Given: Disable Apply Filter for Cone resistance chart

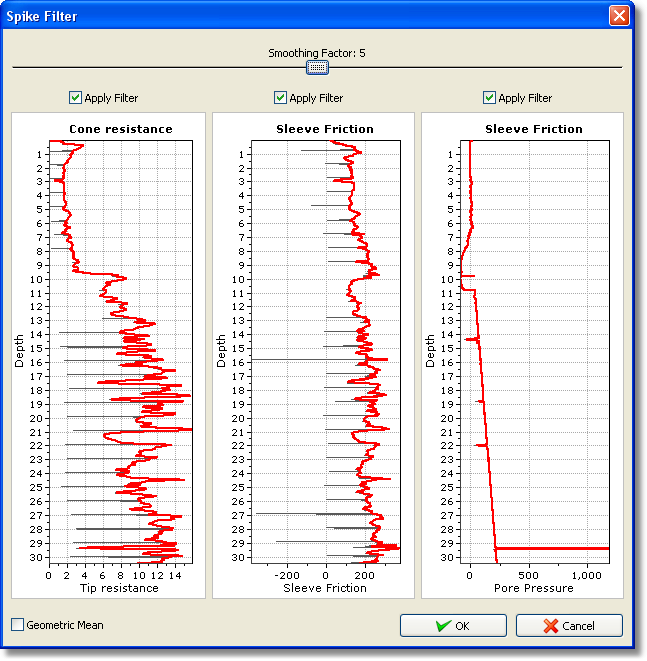Looking at the screenshot, I should [75, 98].
